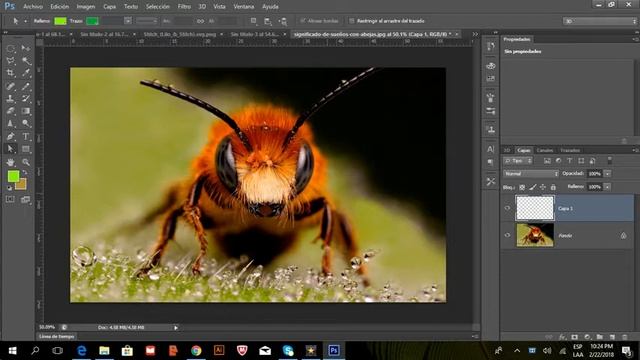Toggle lock image pixels brush icon
Viewport: 640px width, 360px height.
(533, 187)
